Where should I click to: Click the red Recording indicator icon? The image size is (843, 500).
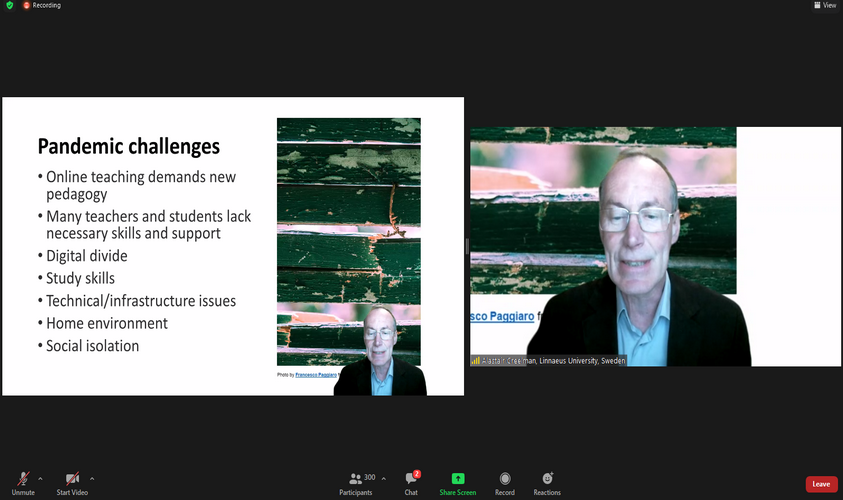pos(27,5)
